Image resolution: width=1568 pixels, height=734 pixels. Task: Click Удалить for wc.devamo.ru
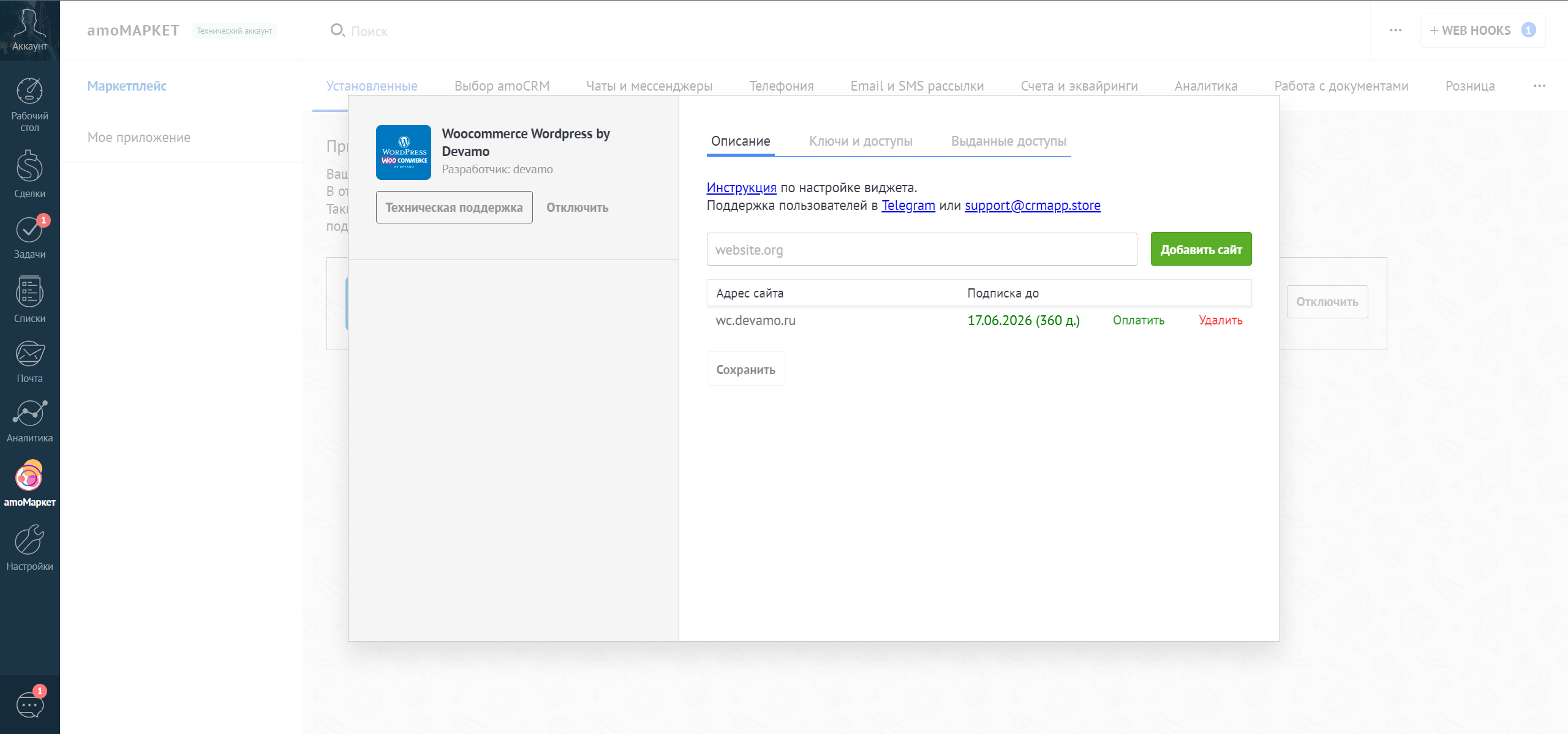click(x=1220, y=320)
